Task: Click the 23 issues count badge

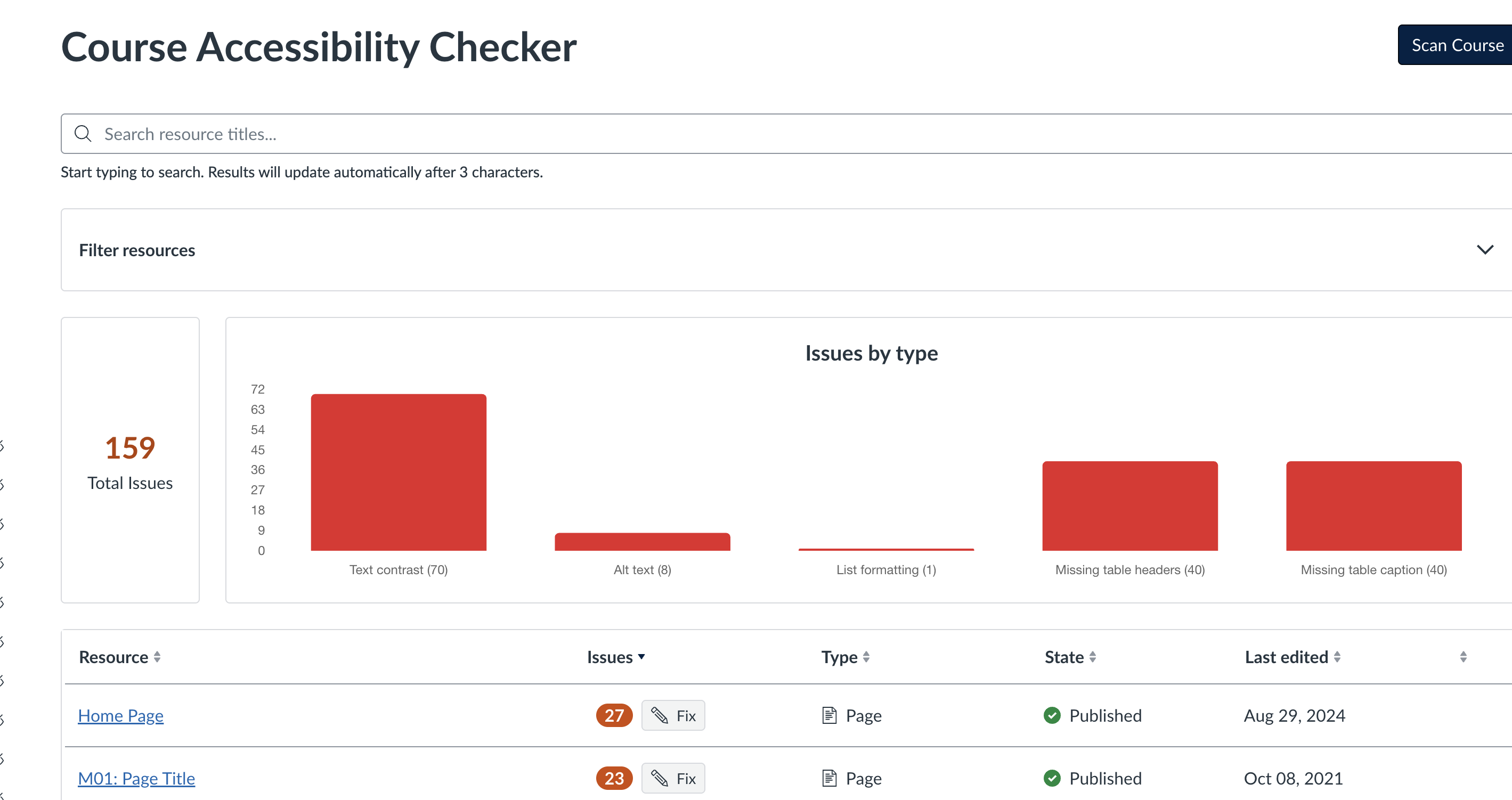Action: [614, 778]
